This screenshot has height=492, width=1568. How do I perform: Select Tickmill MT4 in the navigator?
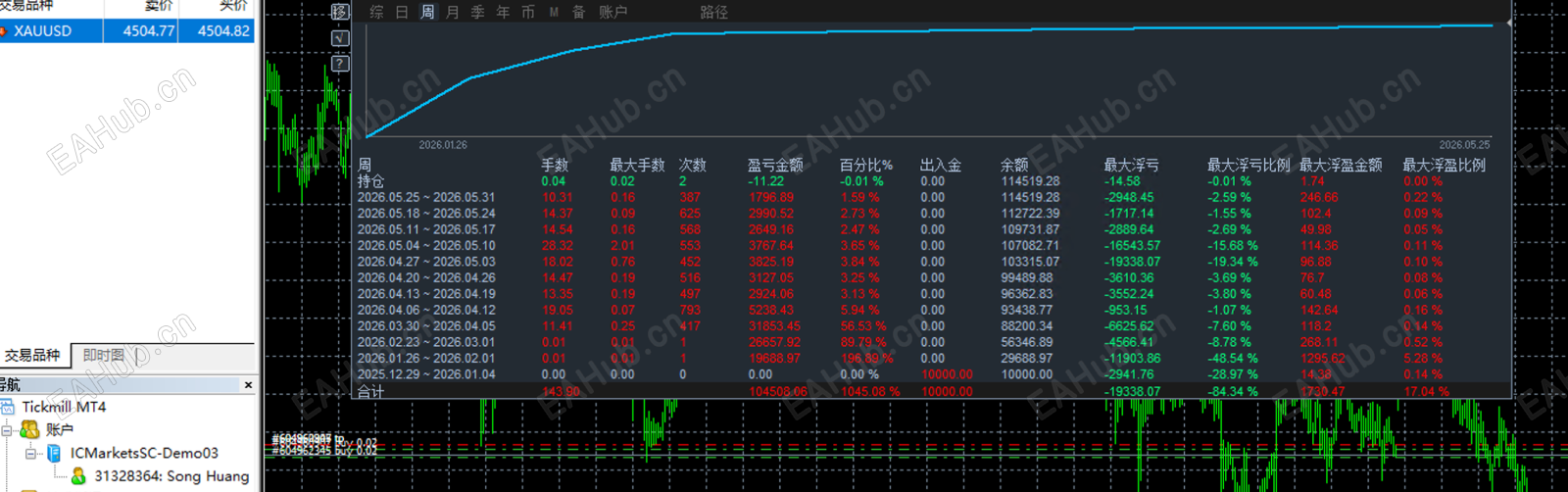pyautogui.click(x=64, y=407)
